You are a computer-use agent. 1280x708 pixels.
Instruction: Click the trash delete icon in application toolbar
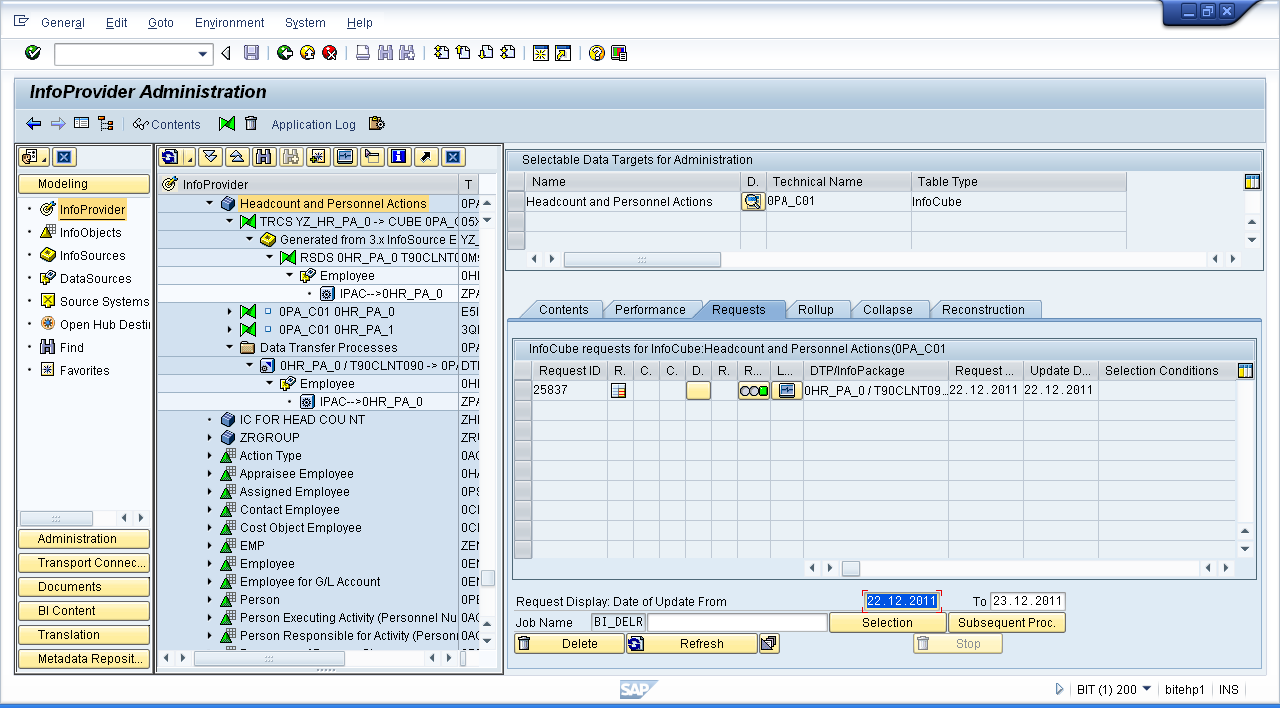pyautogui.click(x=251, y=124)
